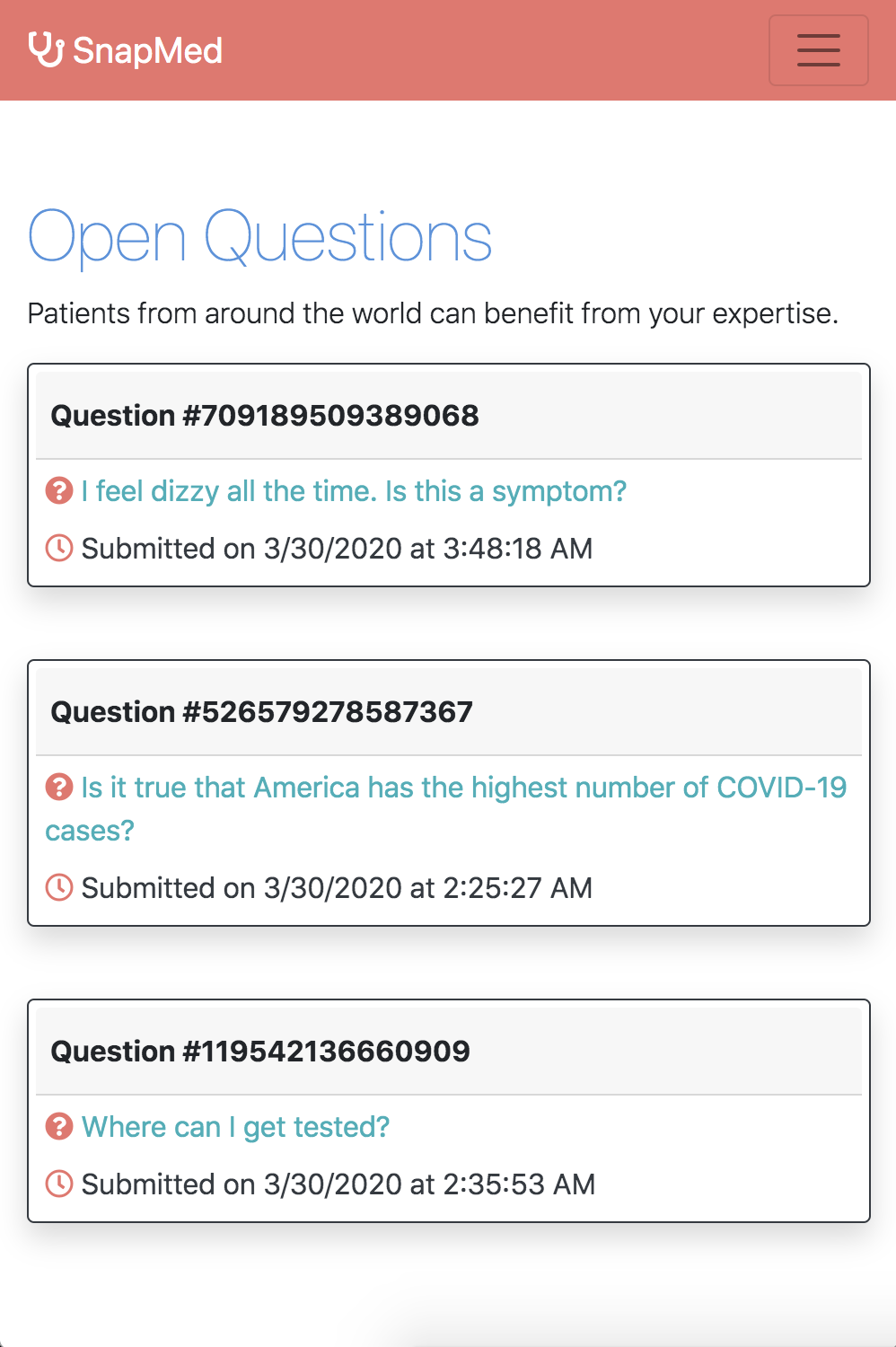Click the submitted 2:35:53 AM timestamp text
This screenshot has height=1347, width=896.
[338, 1184]
